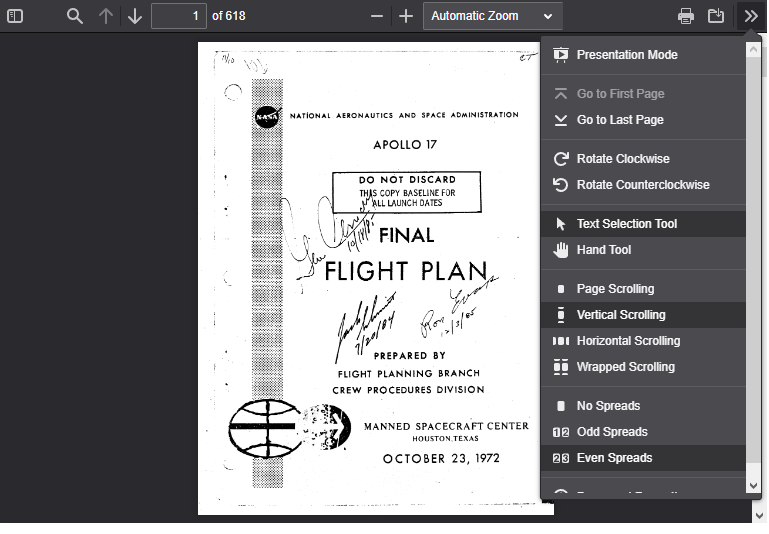Screen dimensions: 769x534
Task: Click the page number input field
Action: 179,16
